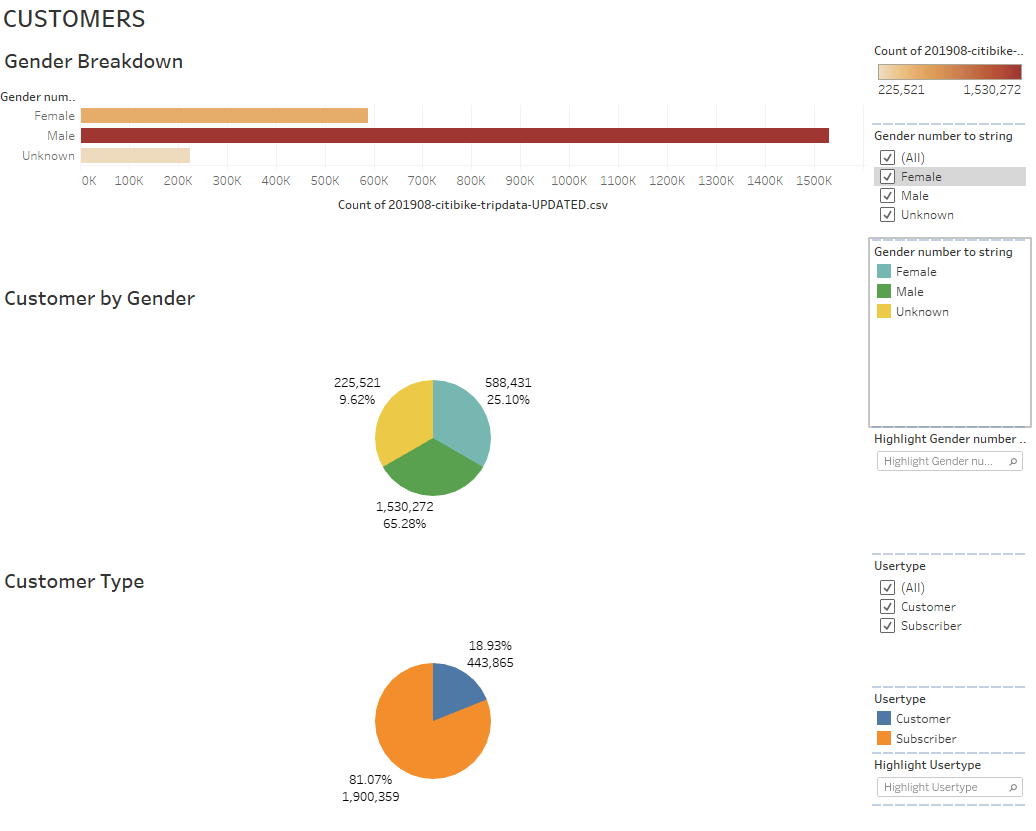Click the search icon in Highlight Gender field
Screen dimensions: 1036x831
coord(1015,461)
